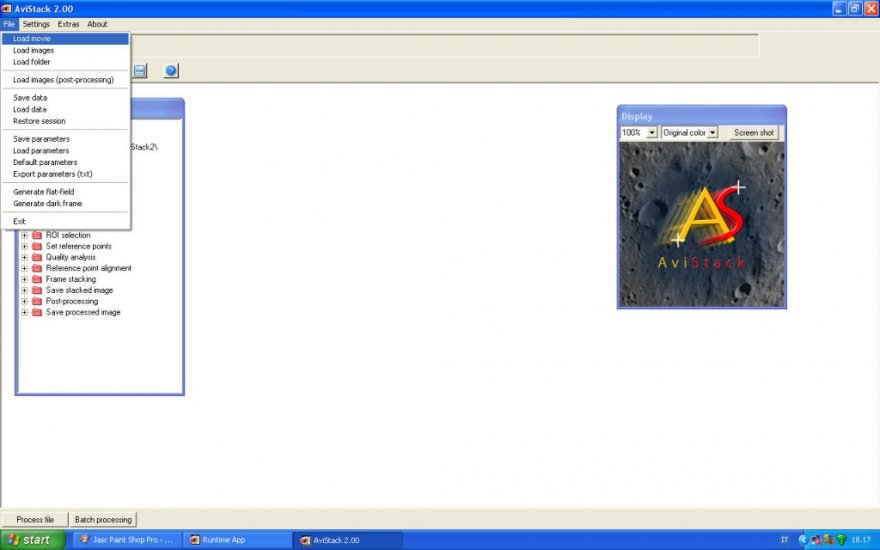Choose Save data from the File menu

point(65,98)
